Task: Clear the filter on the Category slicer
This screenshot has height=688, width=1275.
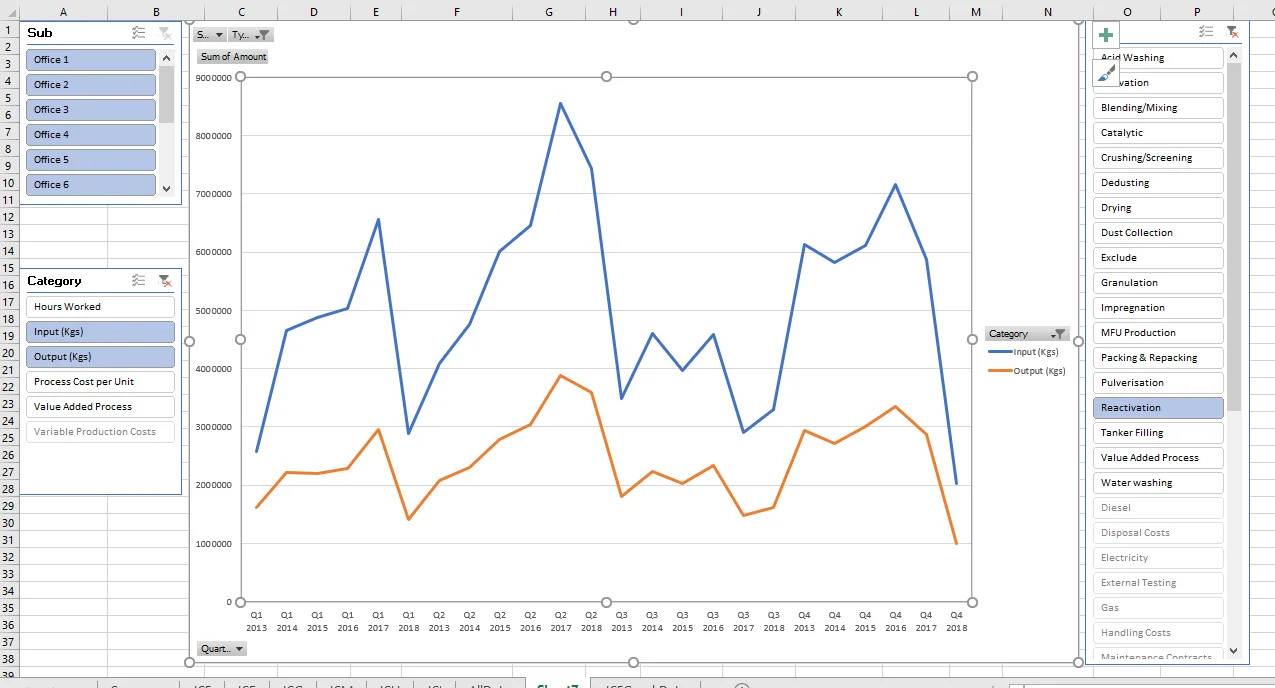Action: pos(165,281)
